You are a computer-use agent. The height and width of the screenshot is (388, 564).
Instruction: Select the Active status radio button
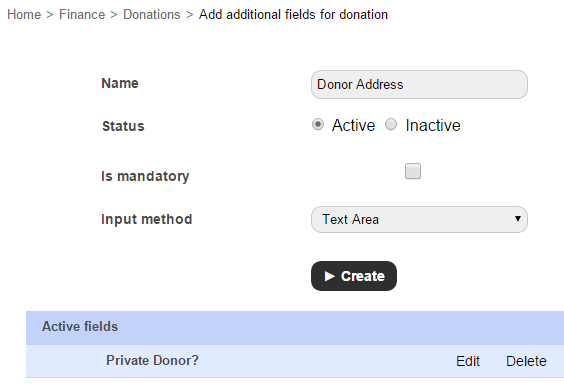(318, 125)
